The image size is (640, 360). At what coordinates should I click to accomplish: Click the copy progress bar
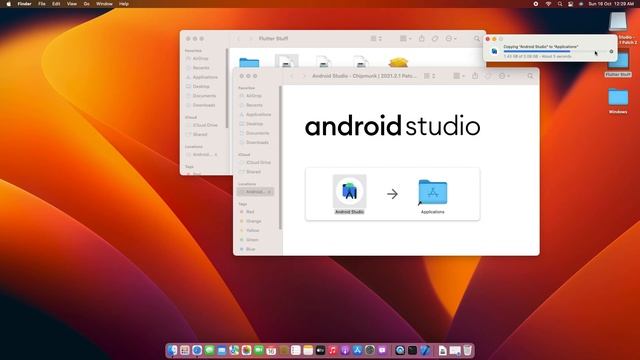[x=554, y=51]
